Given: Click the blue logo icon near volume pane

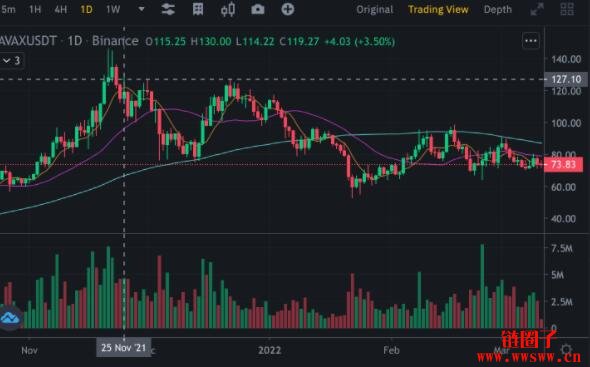Looking at the screenshot, I should 10,318.
